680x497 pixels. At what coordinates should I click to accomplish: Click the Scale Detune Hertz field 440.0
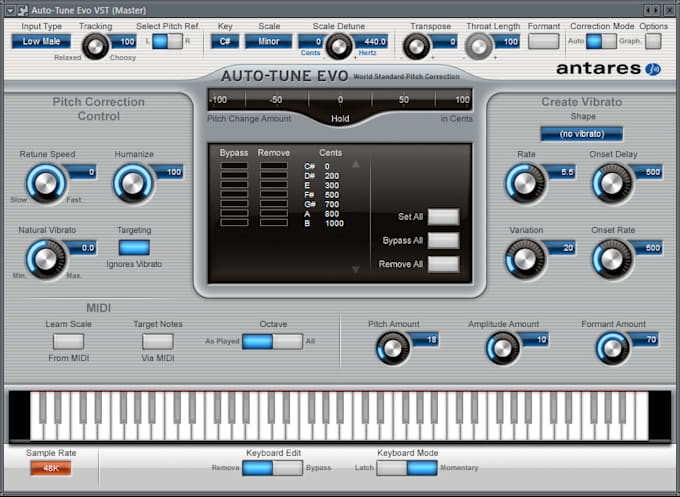coord(371,42)
